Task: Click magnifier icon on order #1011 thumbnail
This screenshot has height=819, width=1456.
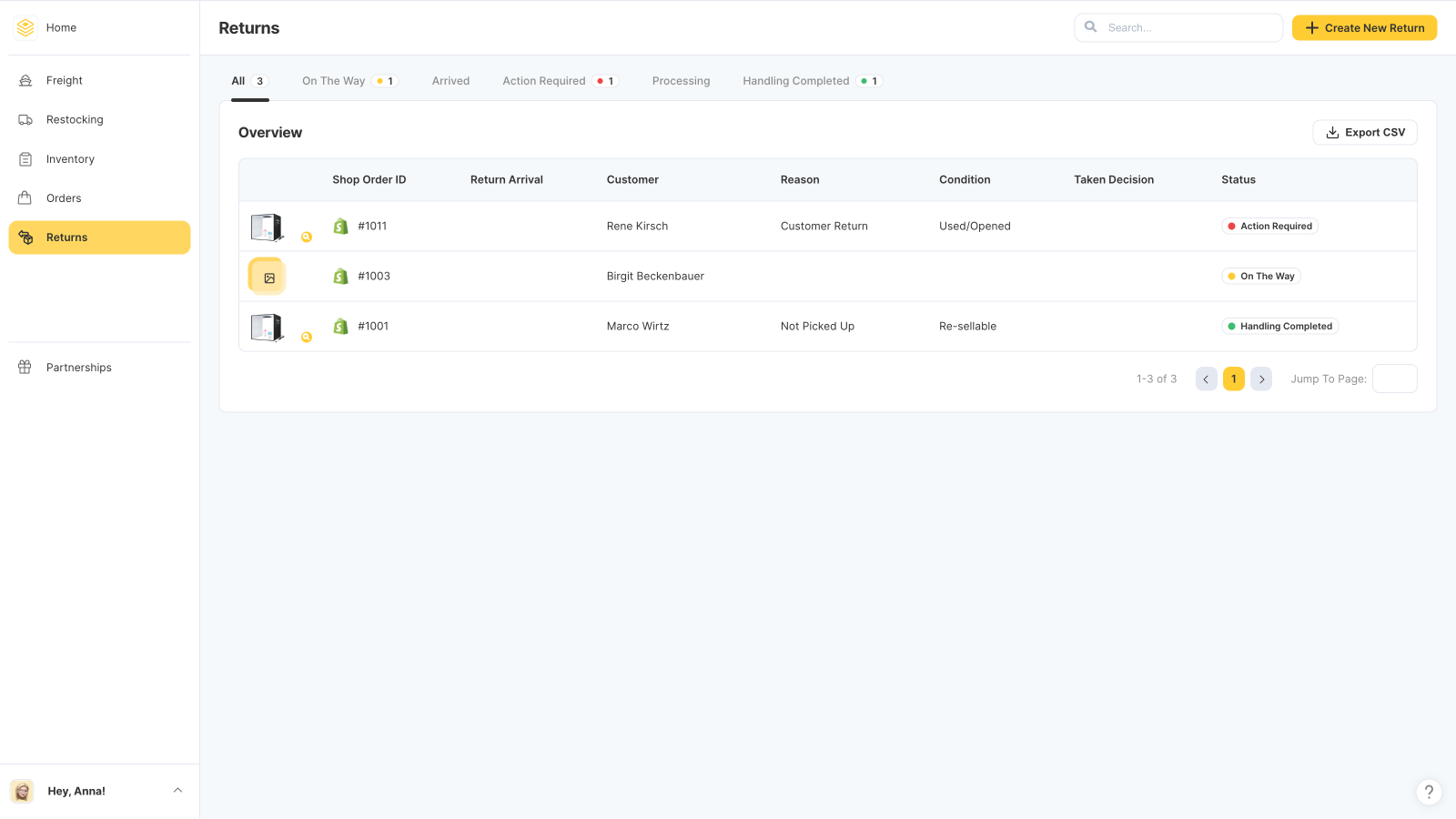Action: pos(307,237)
